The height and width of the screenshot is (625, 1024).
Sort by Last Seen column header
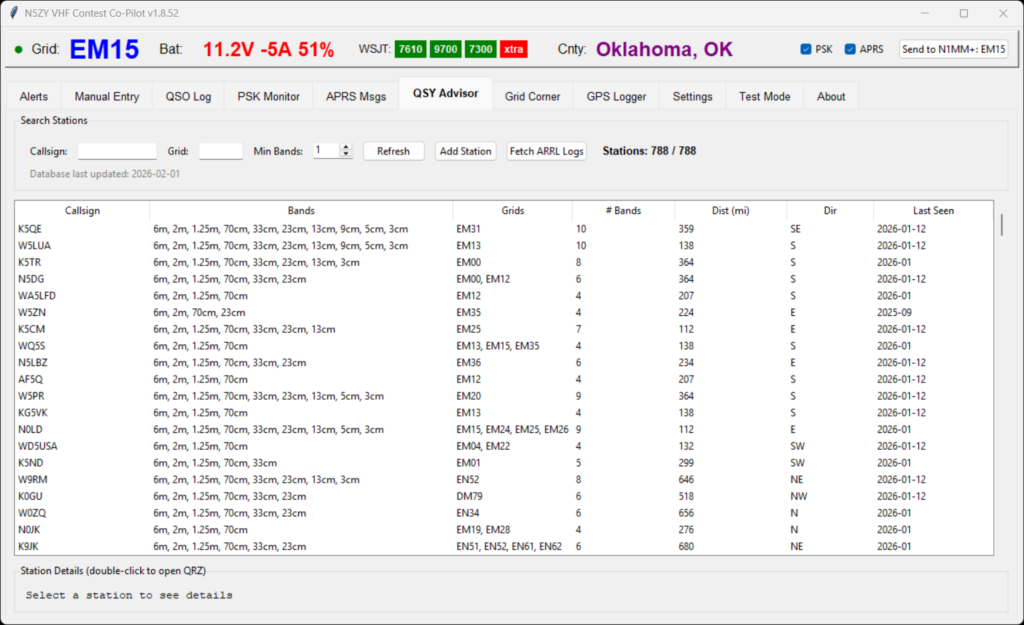tap(933, 211)
